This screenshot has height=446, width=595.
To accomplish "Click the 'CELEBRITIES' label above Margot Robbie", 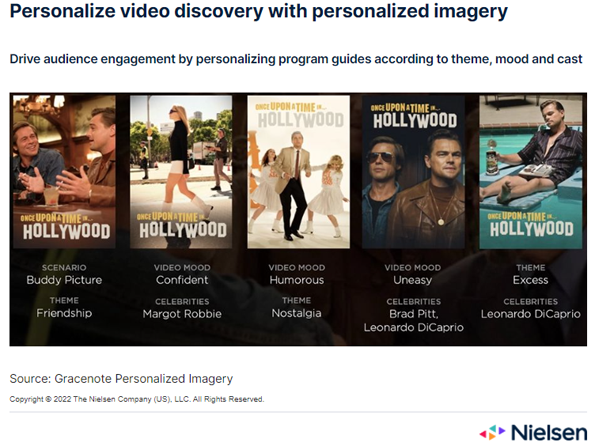I will coord(182,301).
